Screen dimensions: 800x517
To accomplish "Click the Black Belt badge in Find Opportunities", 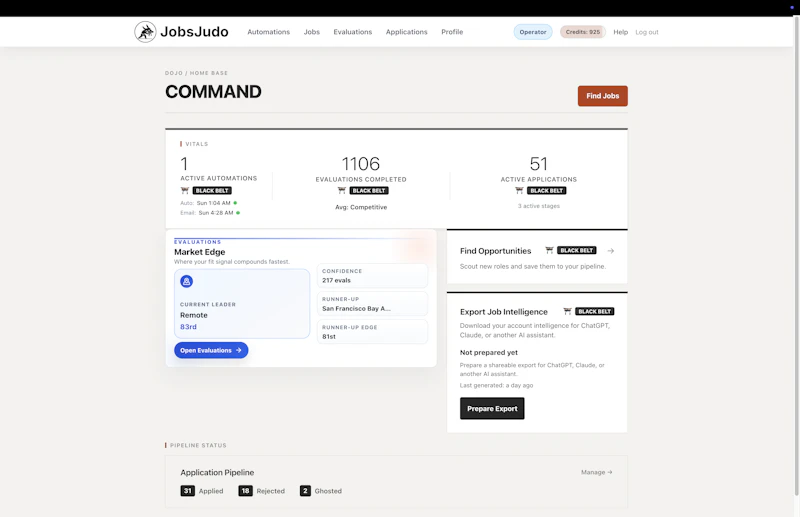I will coord(577,250).
